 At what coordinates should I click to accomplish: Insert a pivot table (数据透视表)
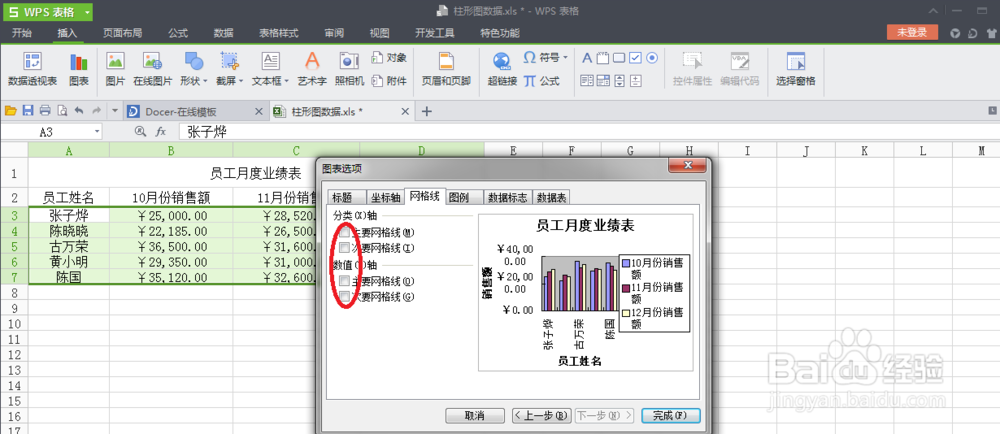[x=32, y=69]
